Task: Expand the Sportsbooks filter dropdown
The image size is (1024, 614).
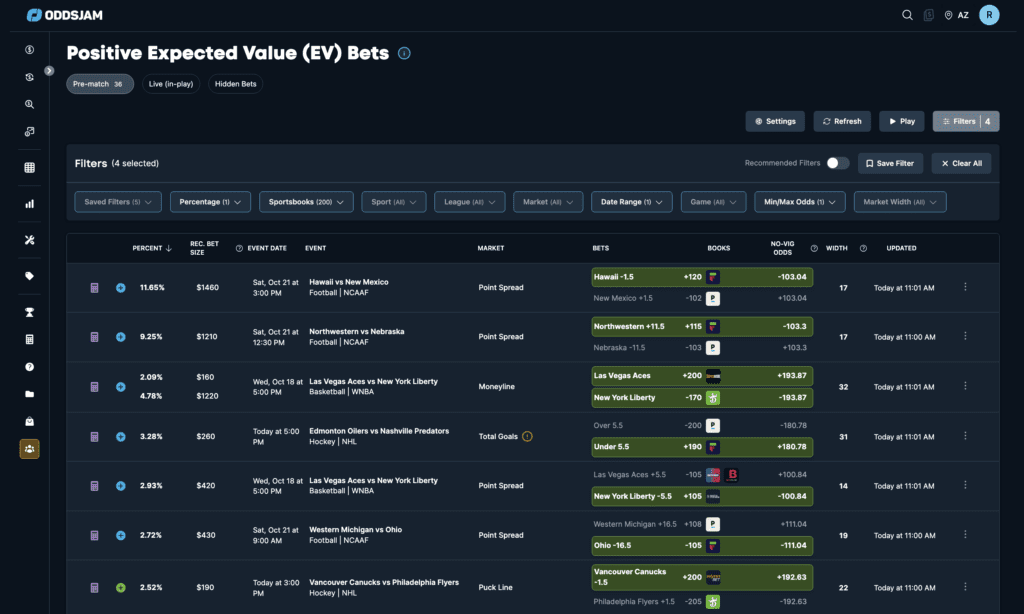Action: coord(306,202)
